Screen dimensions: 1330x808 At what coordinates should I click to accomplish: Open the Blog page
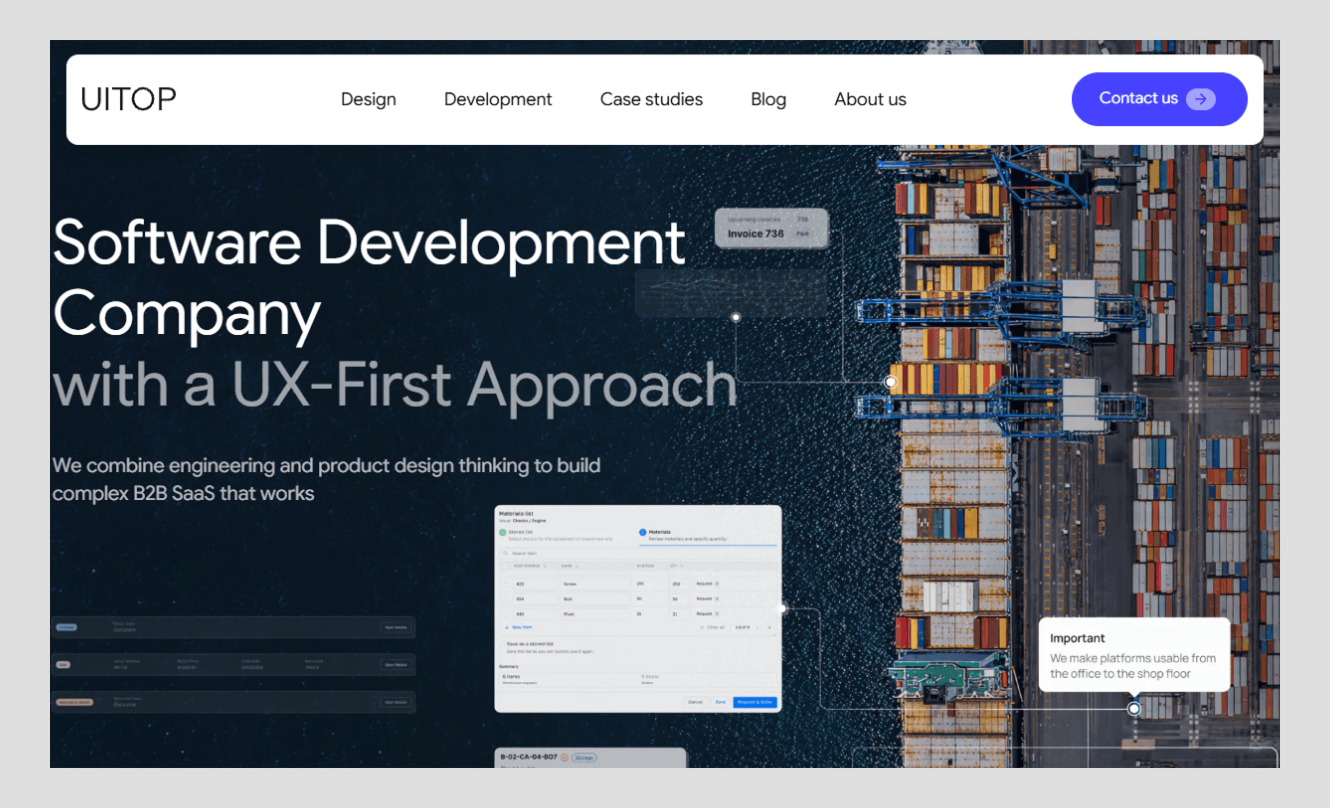pos(768,99)
